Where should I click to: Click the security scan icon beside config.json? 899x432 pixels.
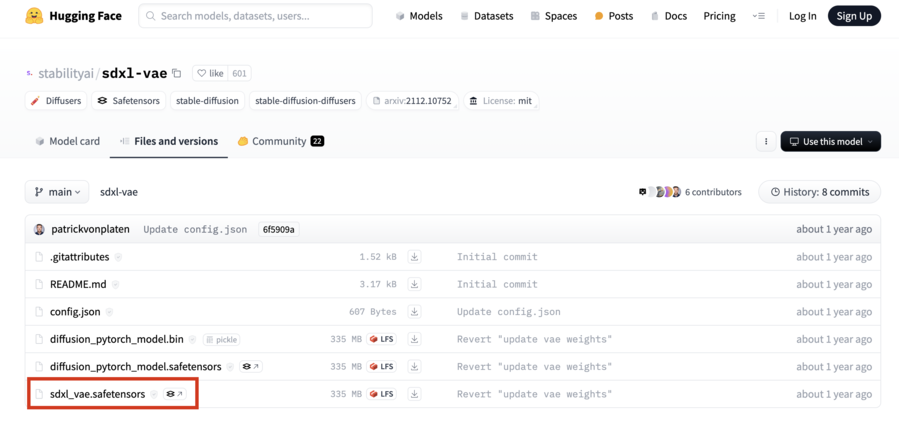109,312
